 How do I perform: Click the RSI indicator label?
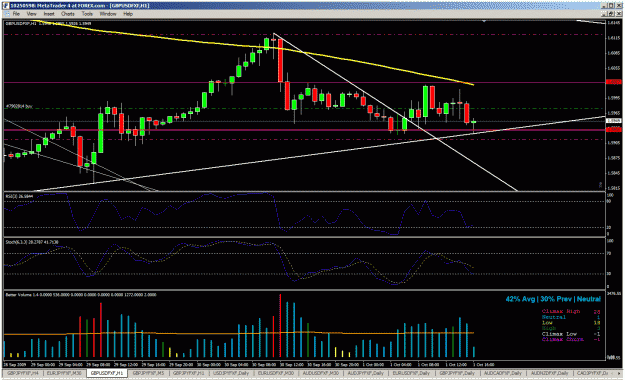click(19, 196)
